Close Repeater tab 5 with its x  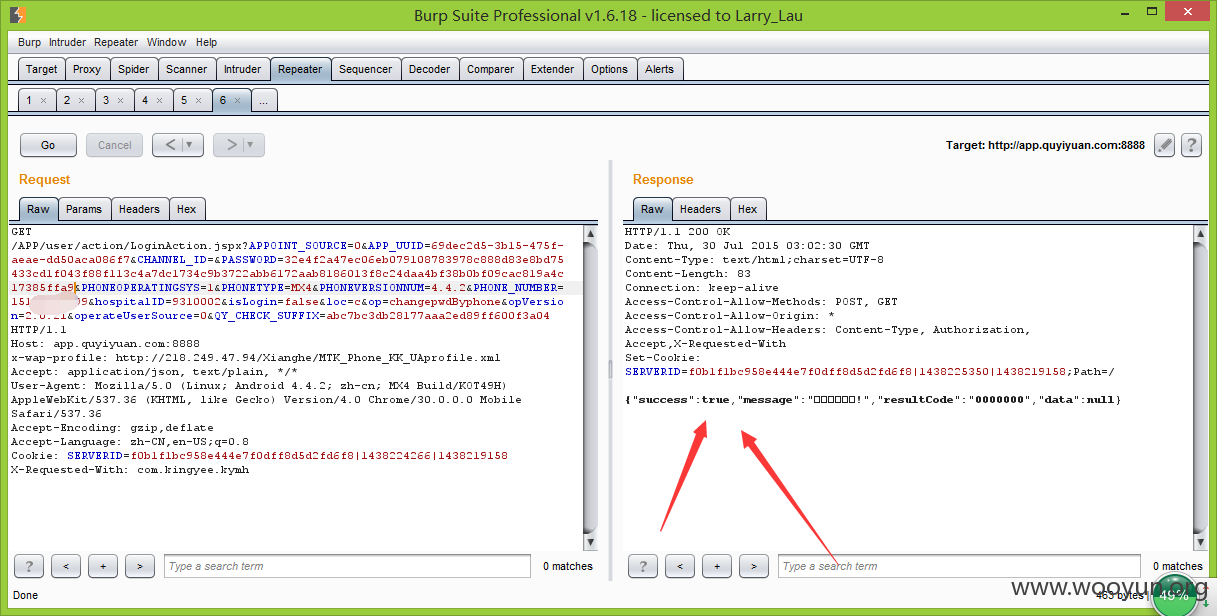197,101
